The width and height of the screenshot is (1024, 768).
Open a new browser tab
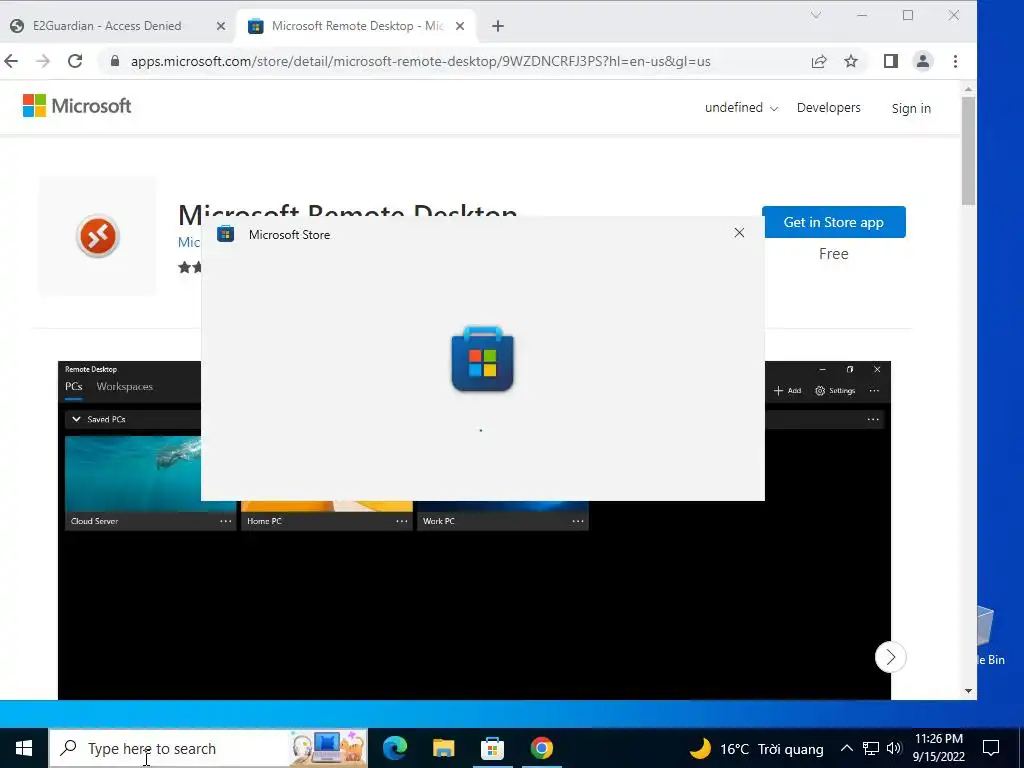(498, 26)
